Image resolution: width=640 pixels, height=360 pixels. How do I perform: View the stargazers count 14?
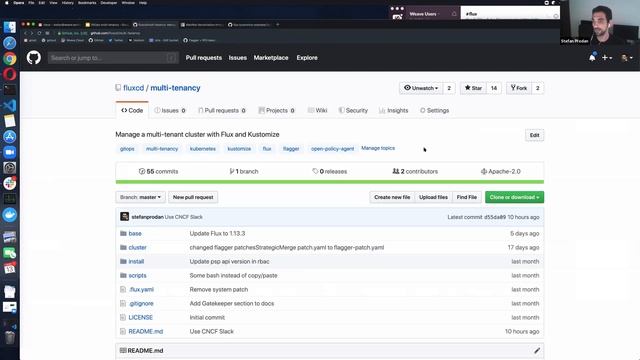[494, 88]
